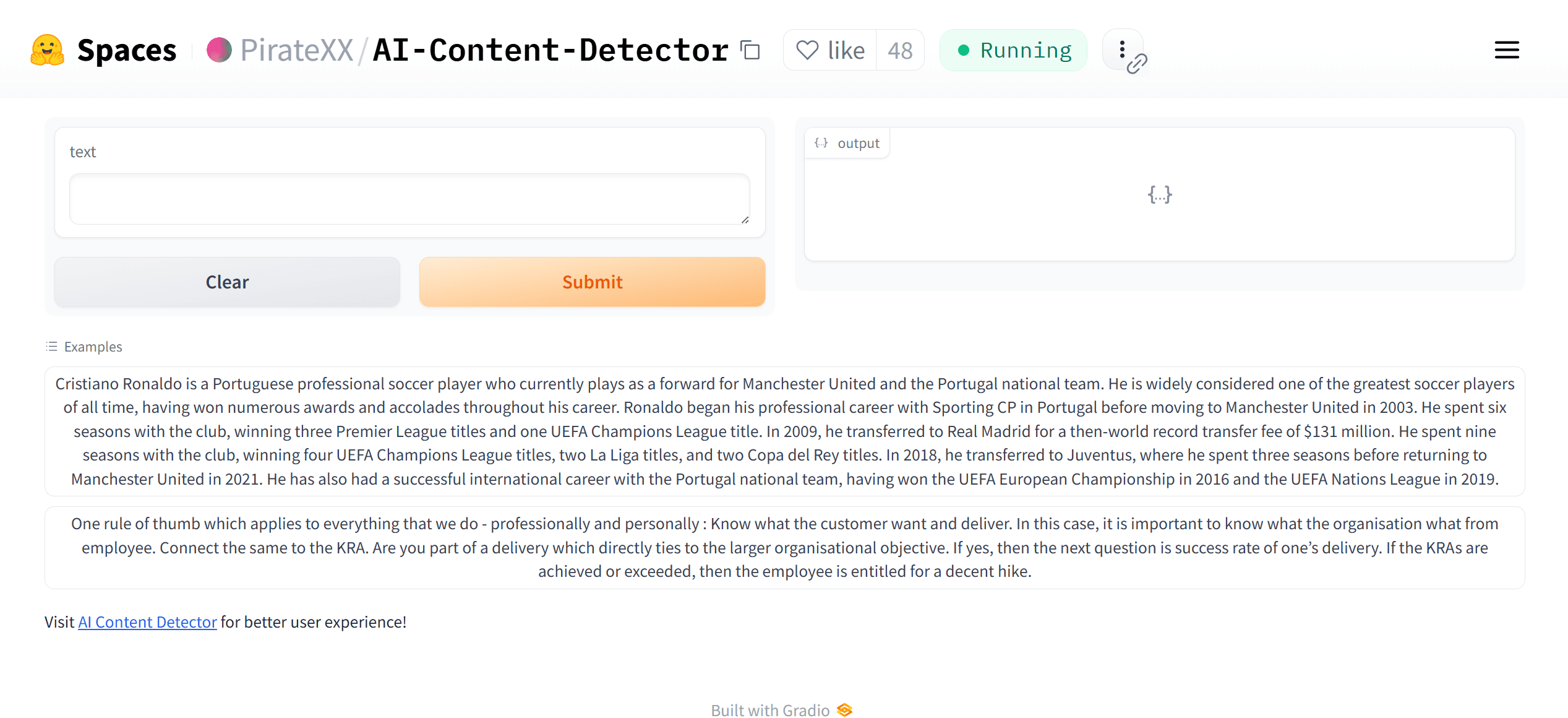The height and width of the screenshot is (718, 1568).
Task: Click the textarea resize handle
Action: pos(745,219)
